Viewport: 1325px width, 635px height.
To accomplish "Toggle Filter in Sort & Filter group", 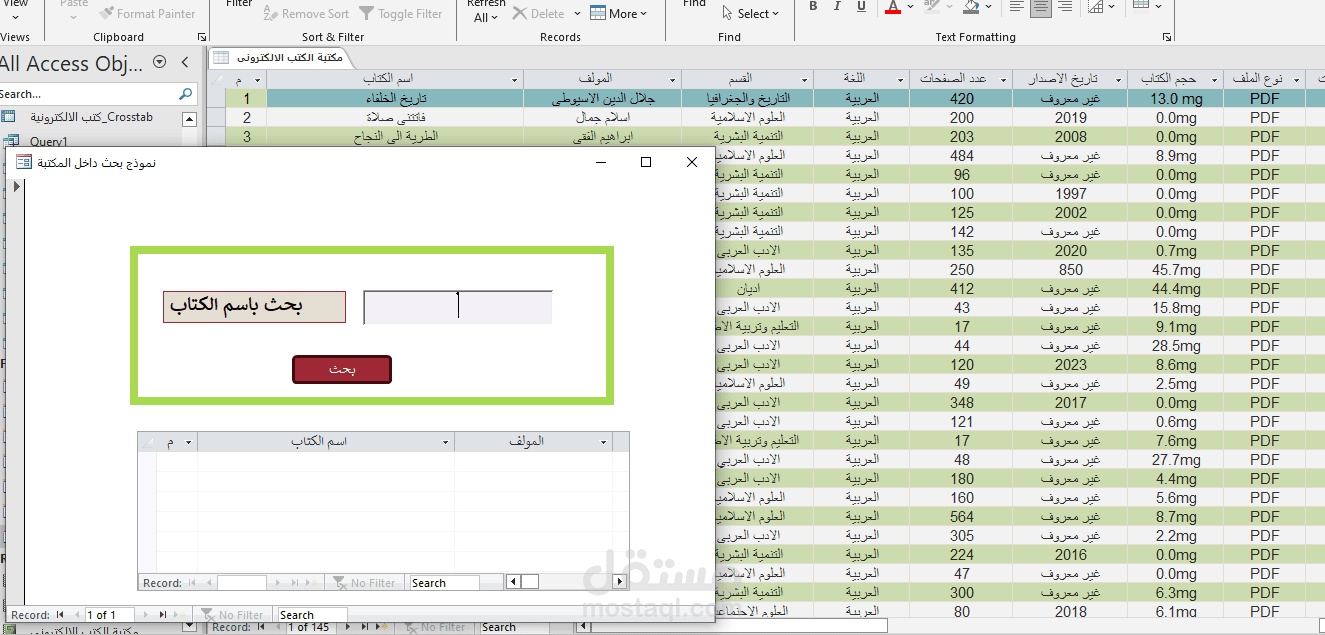I will point(401,14).
